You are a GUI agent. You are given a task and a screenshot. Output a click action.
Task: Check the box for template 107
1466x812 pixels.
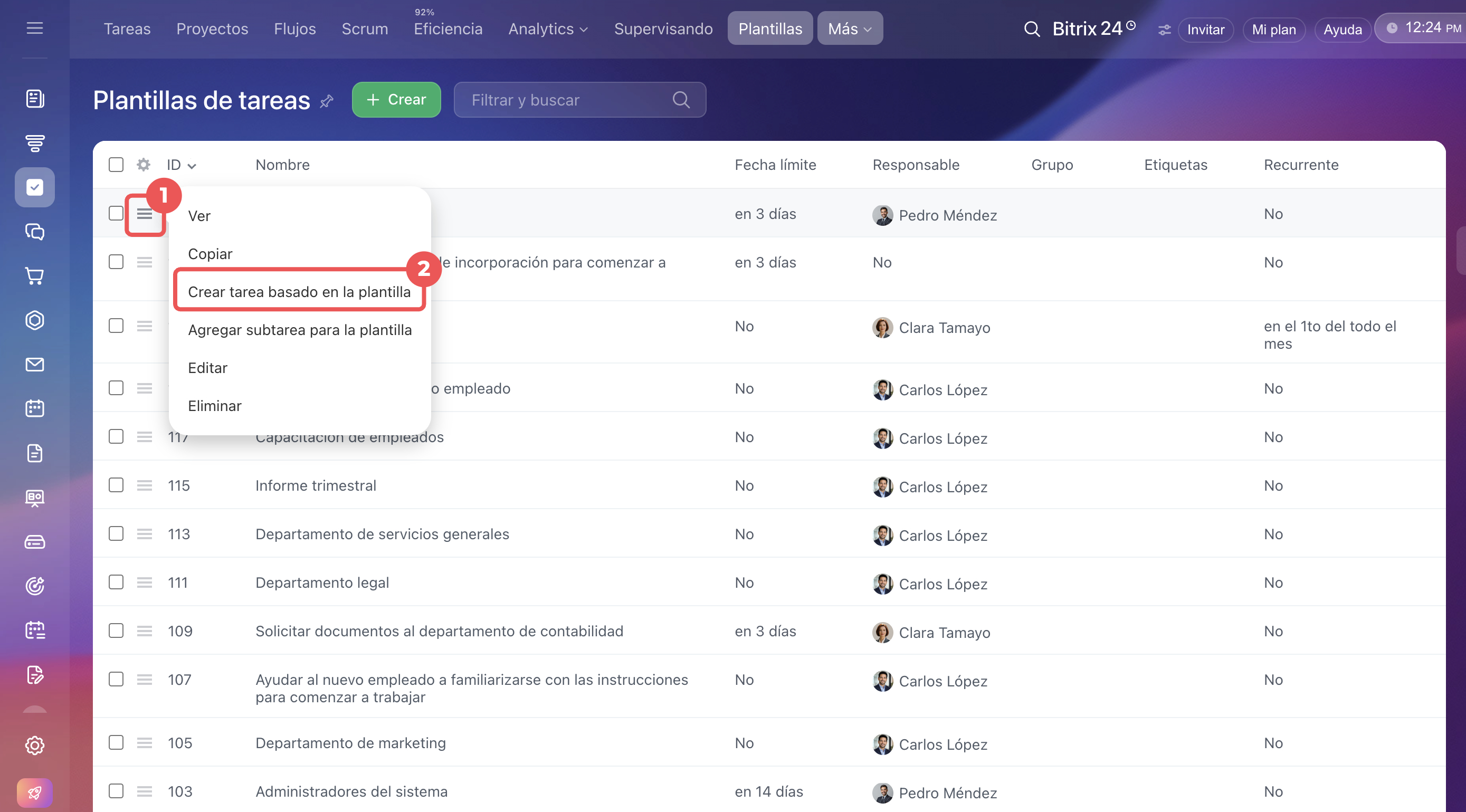tap(116, 679)
